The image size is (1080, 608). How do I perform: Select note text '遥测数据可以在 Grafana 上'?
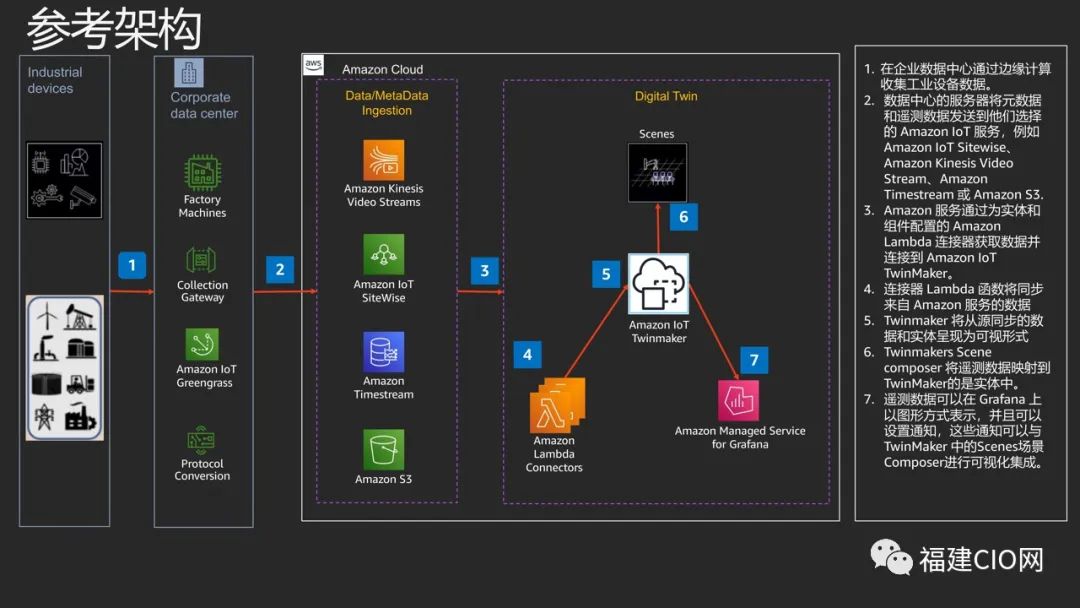[x=962, y=399]
